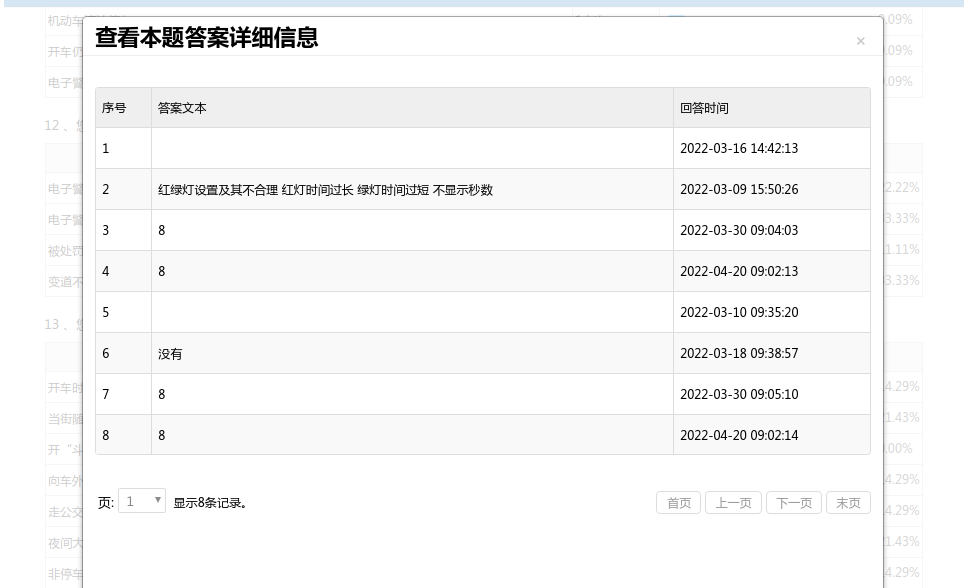
Task: Click timestamp 2022-03-10 09:35:20
Action: (x=738, y=313)
